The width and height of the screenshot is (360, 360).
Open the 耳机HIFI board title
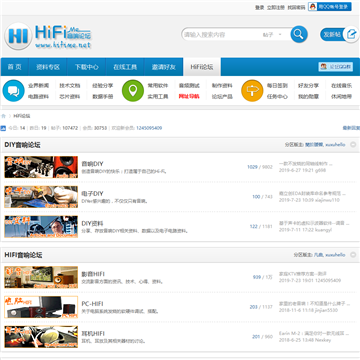(x=93, y=333)
